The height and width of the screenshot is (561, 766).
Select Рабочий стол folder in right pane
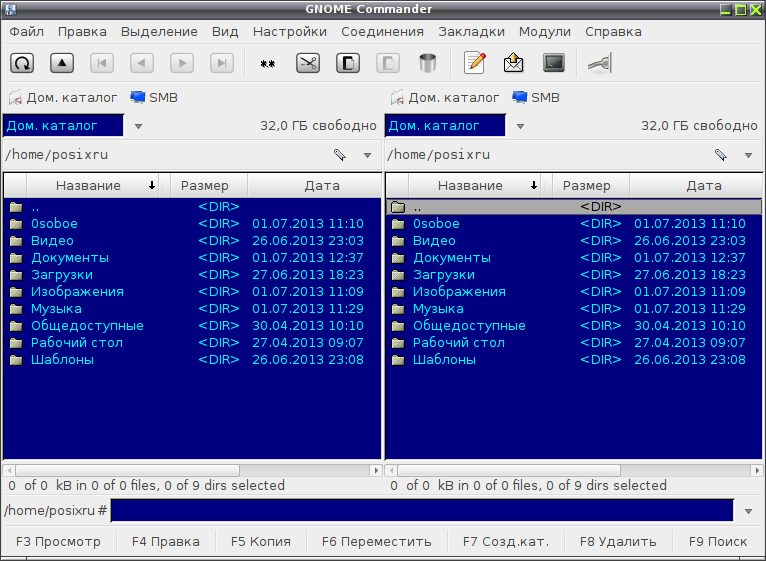pos(574,343)
